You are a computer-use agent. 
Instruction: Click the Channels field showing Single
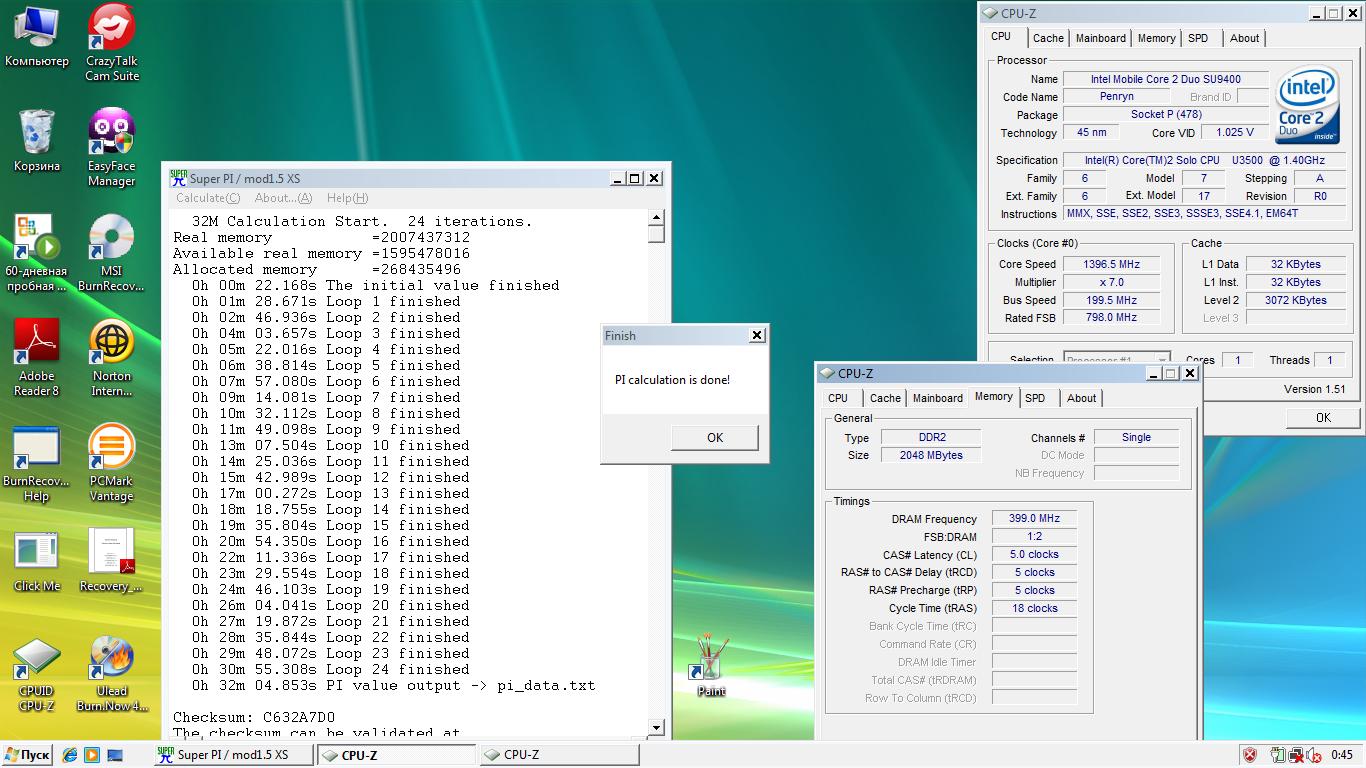pos(1136,437)
